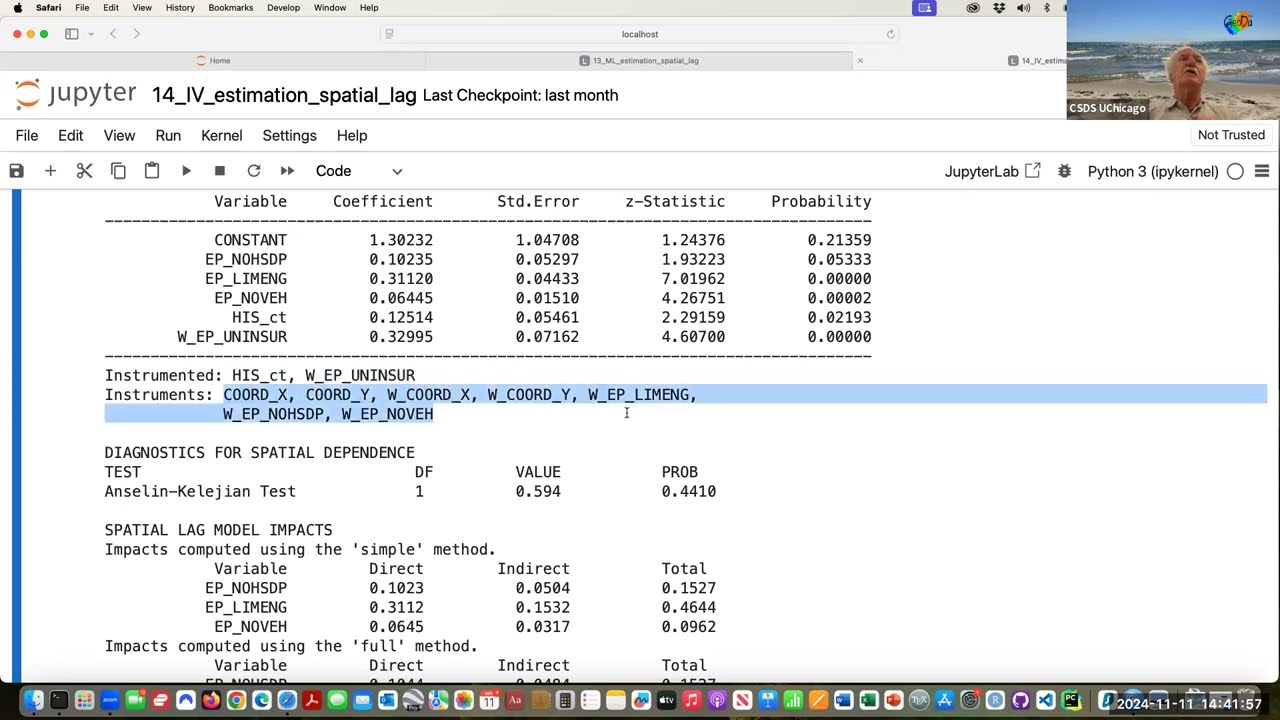Viewport: 1280px width, 720px height.
Task: Open the Jupyter Help menu
Action: coord(352,135)
